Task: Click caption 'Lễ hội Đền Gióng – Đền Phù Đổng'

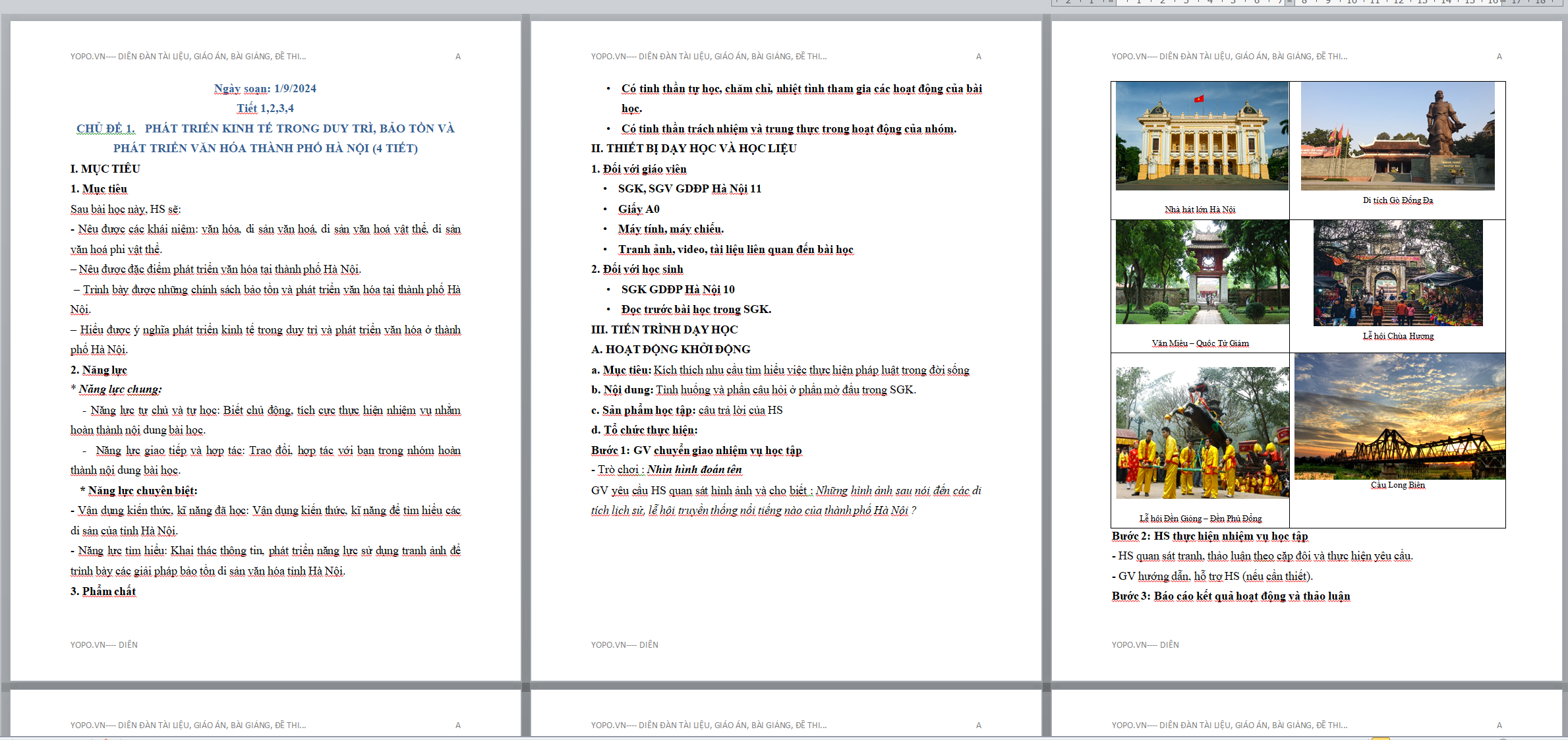Action: click(1200, 519)
